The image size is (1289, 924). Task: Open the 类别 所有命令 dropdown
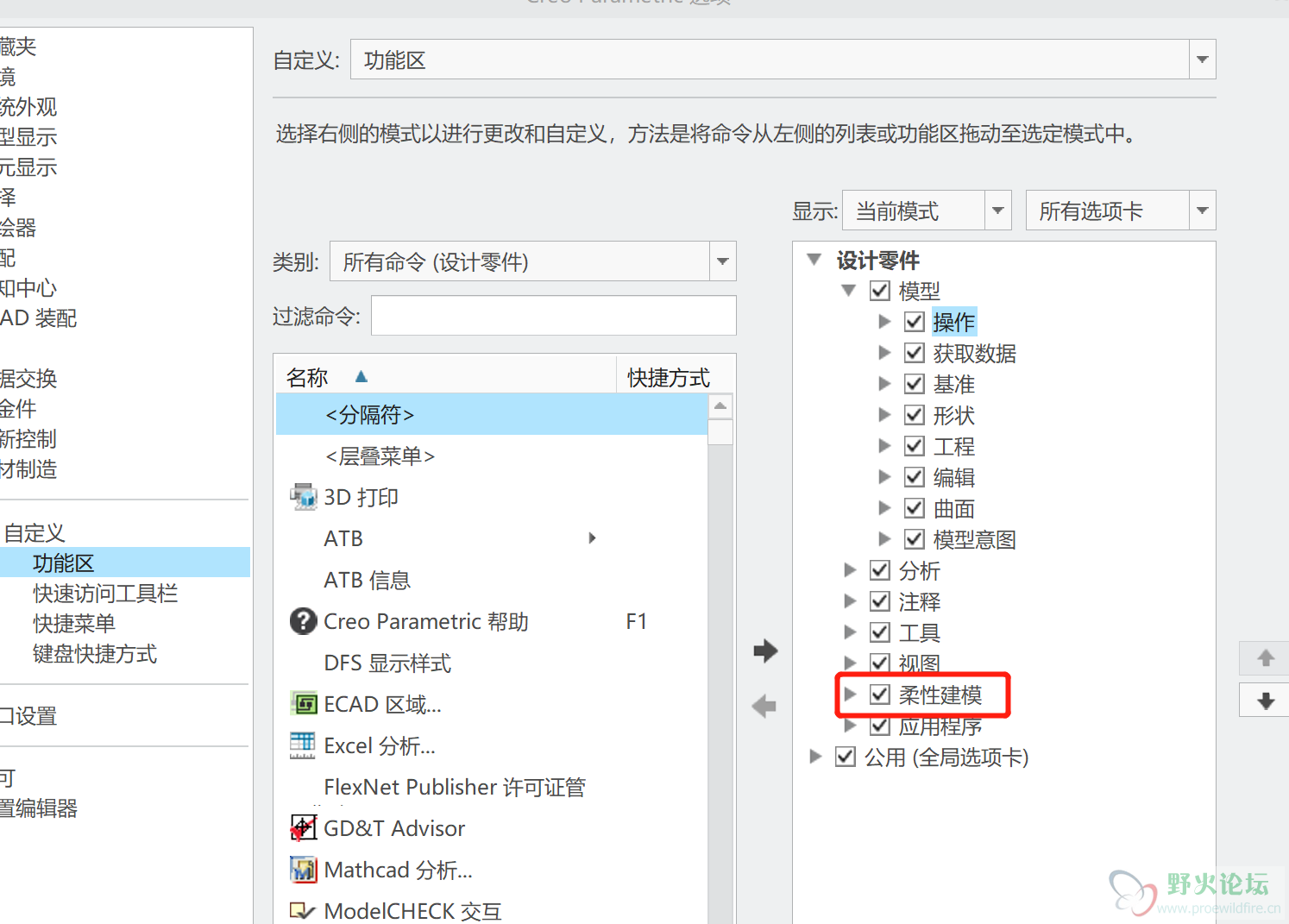coord(722,261)
